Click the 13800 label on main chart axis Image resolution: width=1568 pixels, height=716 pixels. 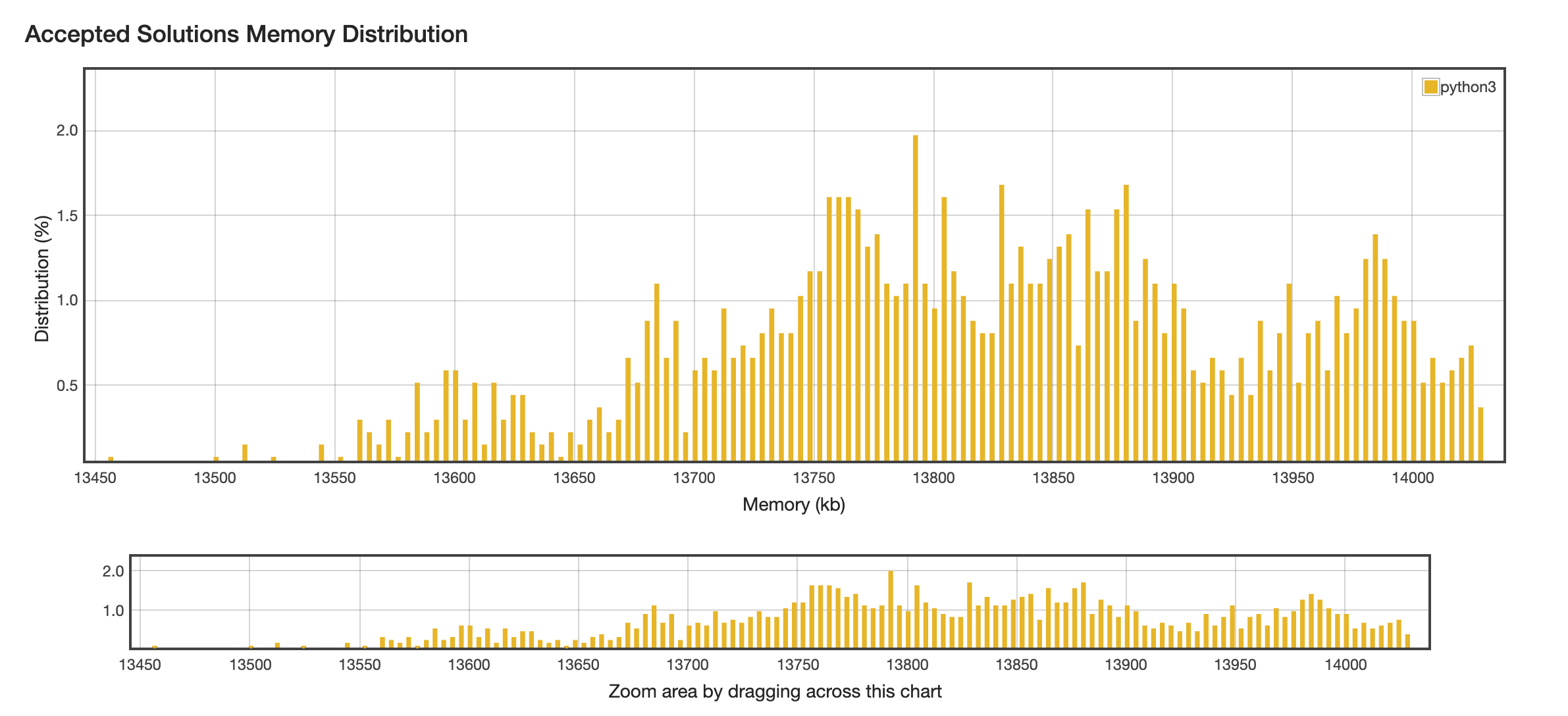tap(933, 478)
